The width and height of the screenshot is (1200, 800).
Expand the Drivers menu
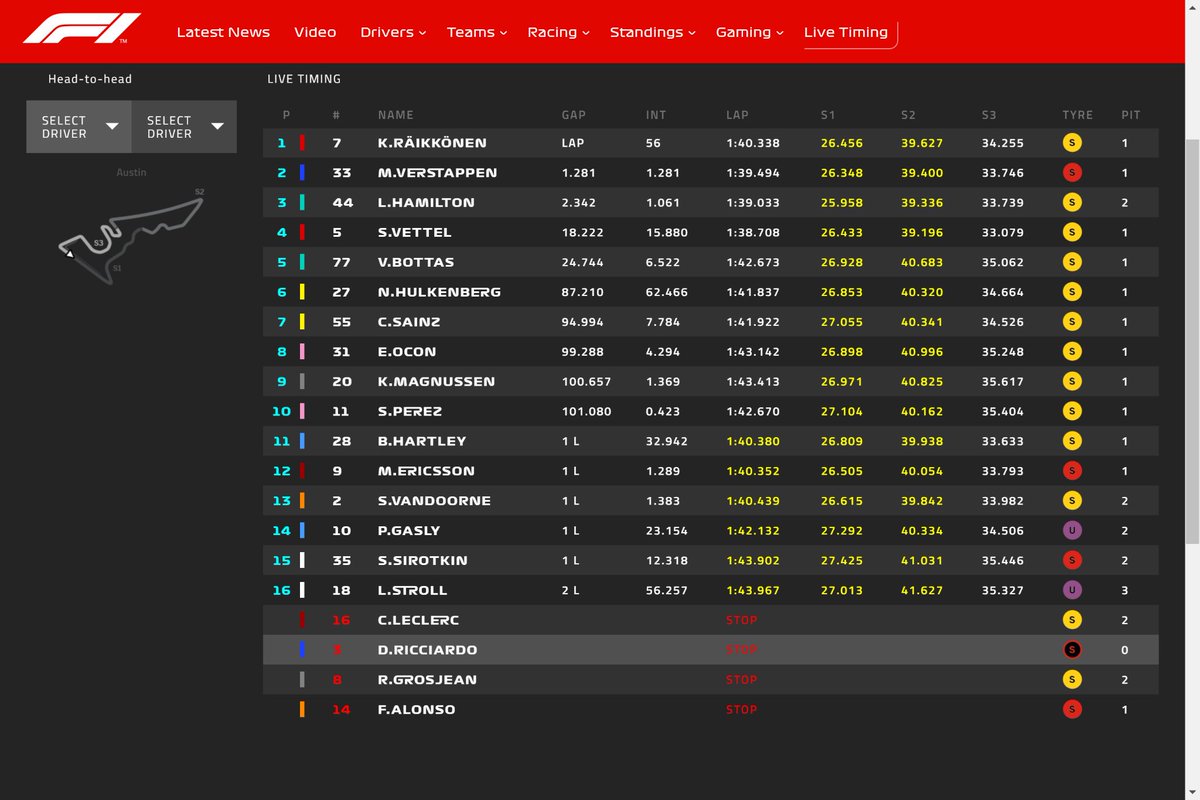(x=393, y=32)
